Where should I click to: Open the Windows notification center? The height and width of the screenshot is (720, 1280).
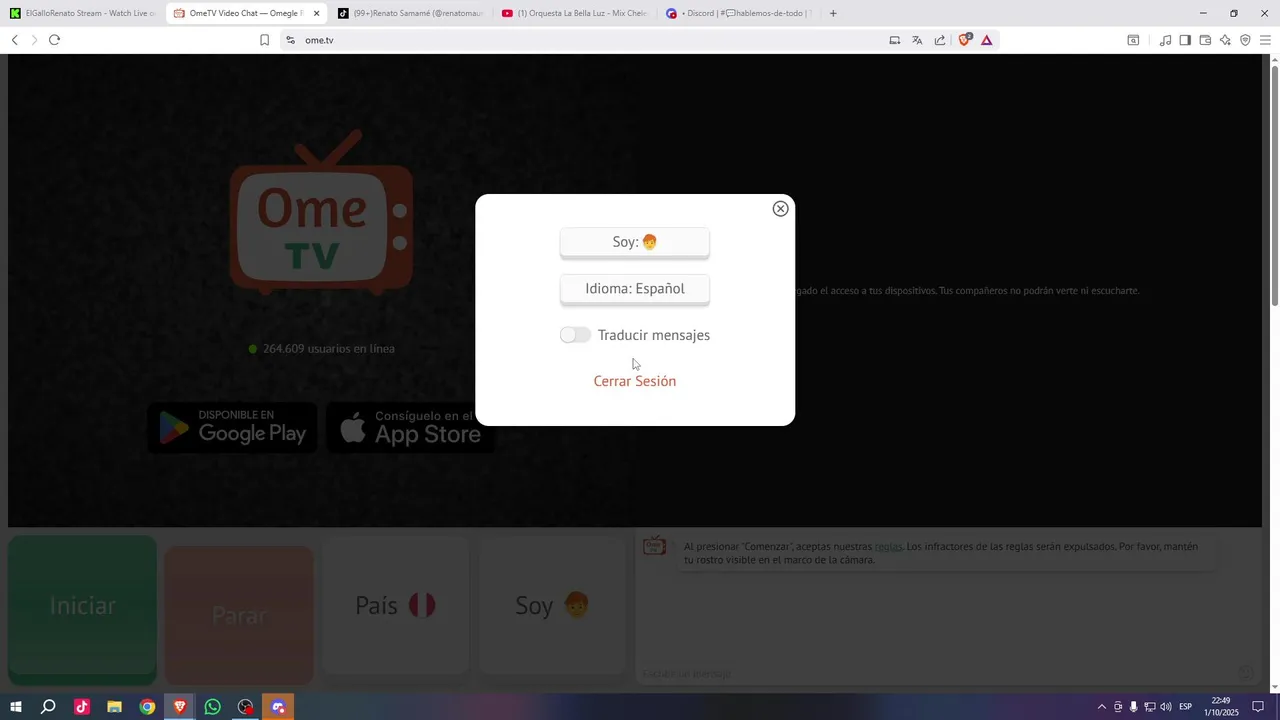click(1258, 707)
